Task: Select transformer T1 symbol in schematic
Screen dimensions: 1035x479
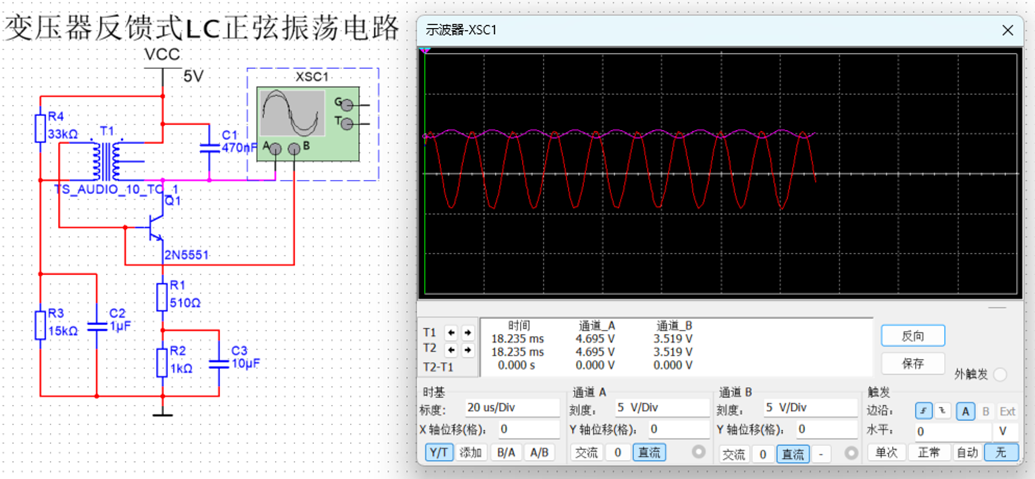Action: point(106,161)
